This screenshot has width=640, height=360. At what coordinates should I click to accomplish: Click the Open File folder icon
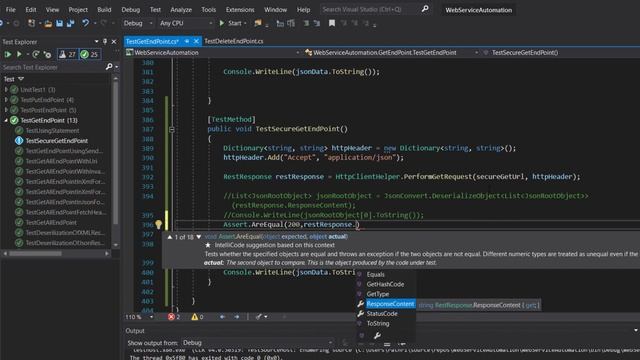48,23
